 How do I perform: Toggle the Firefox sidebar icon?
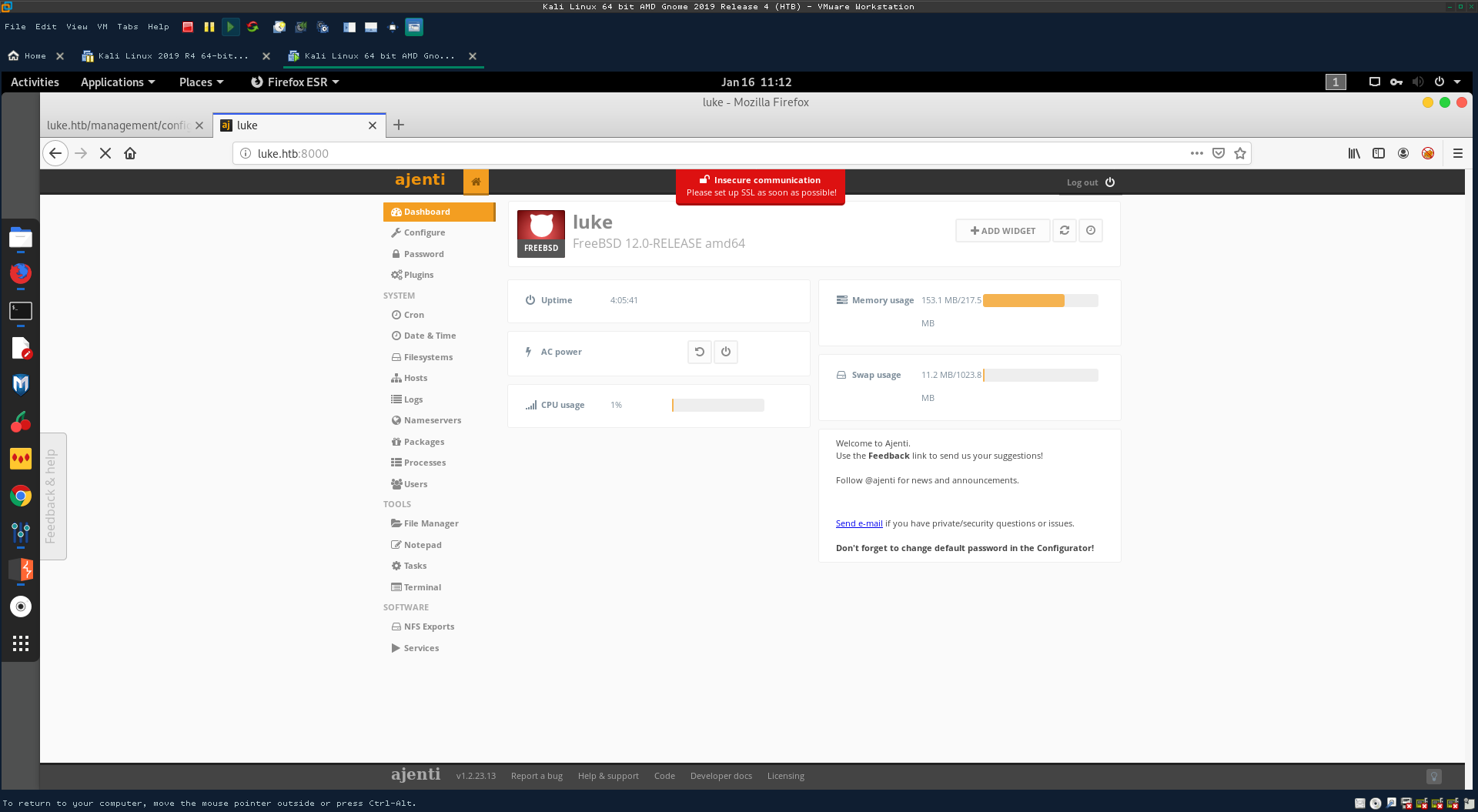pyautogui.click(x=1379, y=153)
